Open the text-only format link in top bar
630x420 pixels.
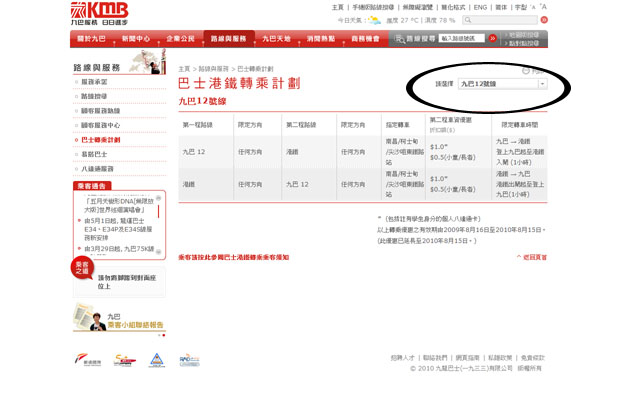point(453,7)
